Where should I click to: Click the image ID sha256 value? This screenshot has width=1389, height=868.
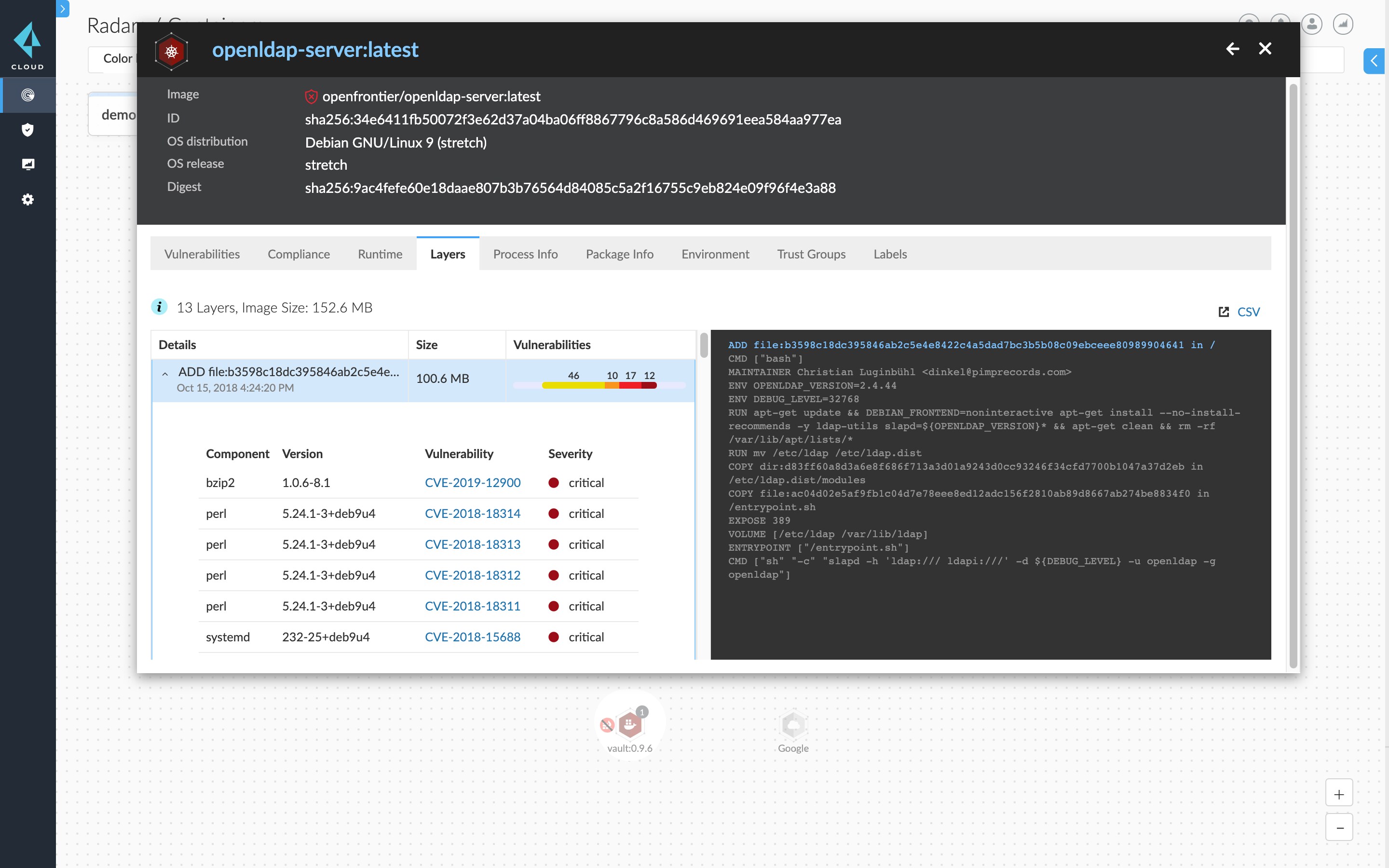[x=573, y=120]
